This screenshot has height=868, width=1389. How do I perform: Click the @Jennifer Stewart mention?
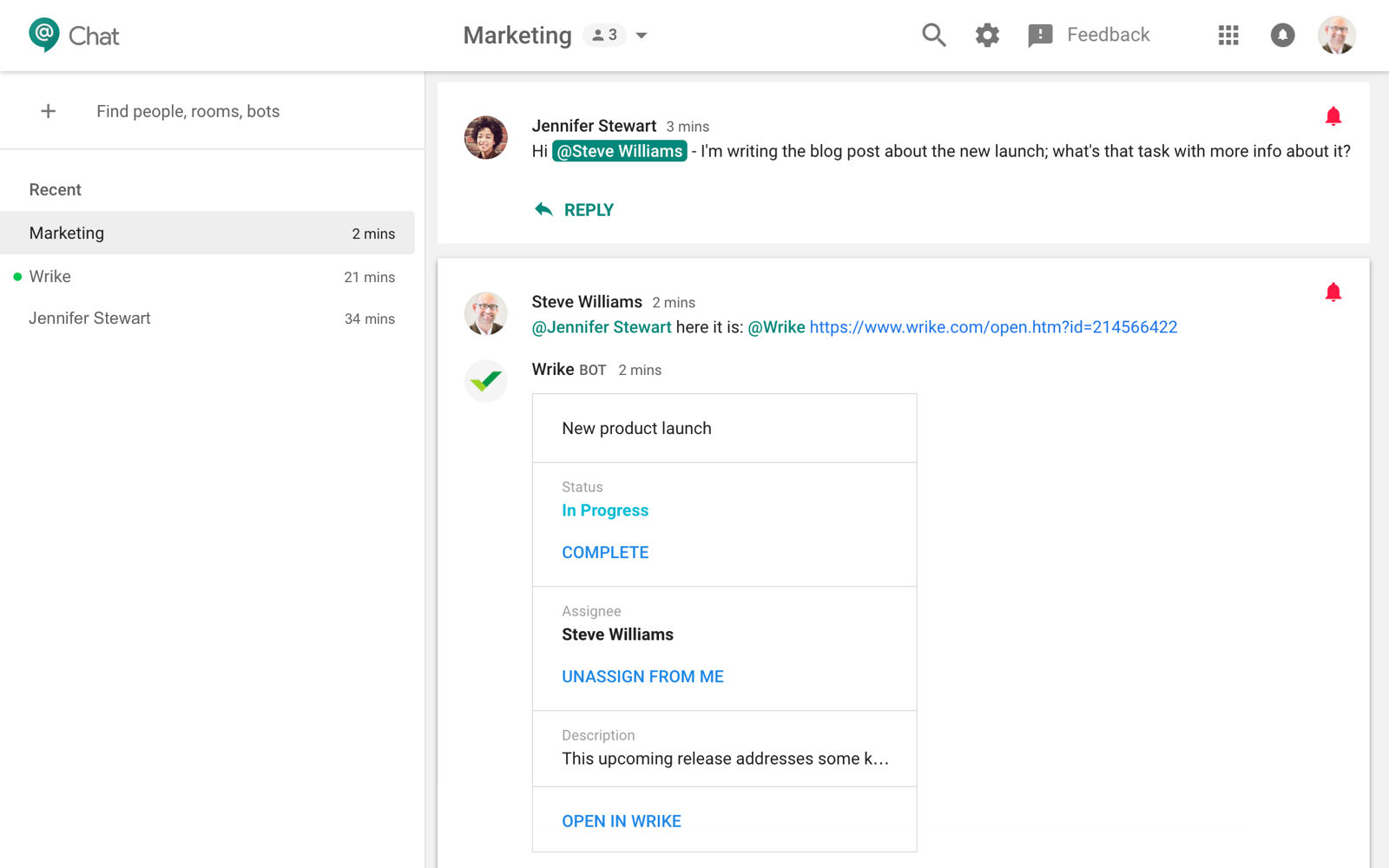[602, 327]
